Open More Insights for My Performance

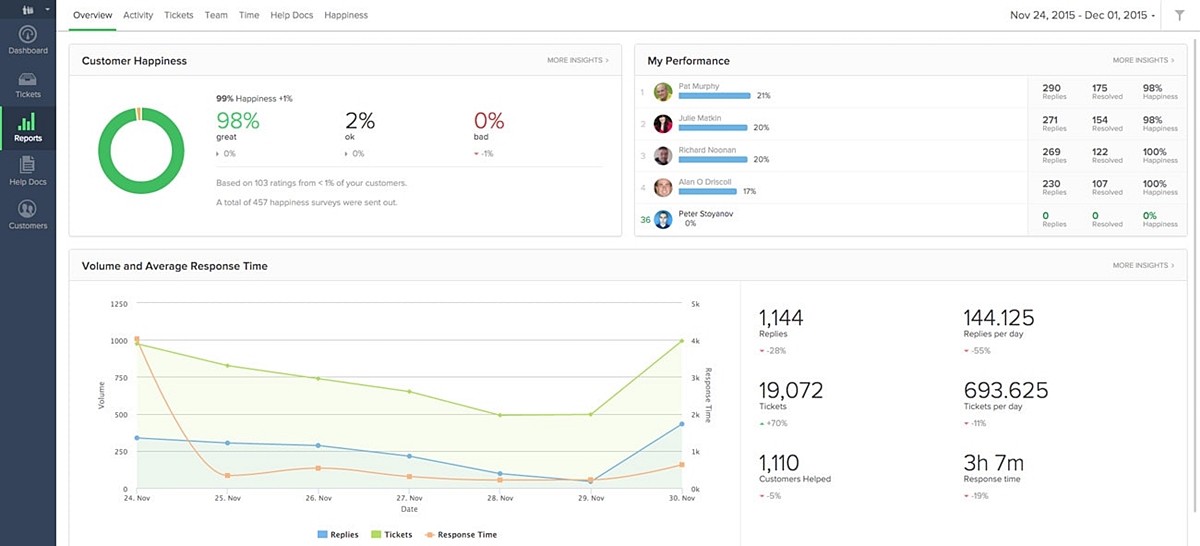click(x=1142, y=61)
